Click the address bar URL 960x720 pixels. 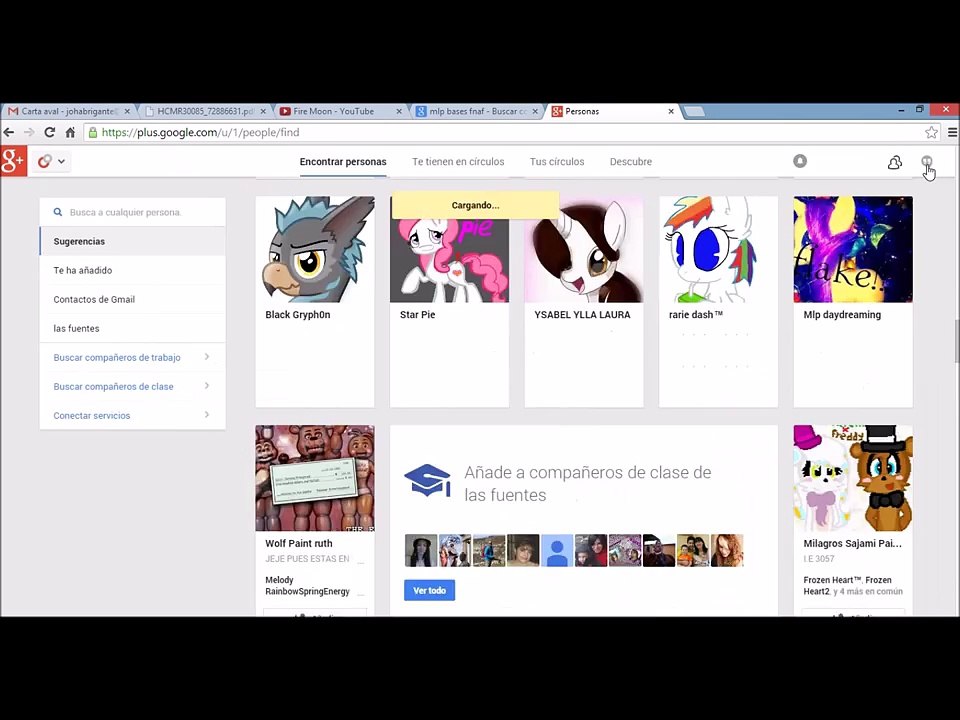[x=200, y=132]
